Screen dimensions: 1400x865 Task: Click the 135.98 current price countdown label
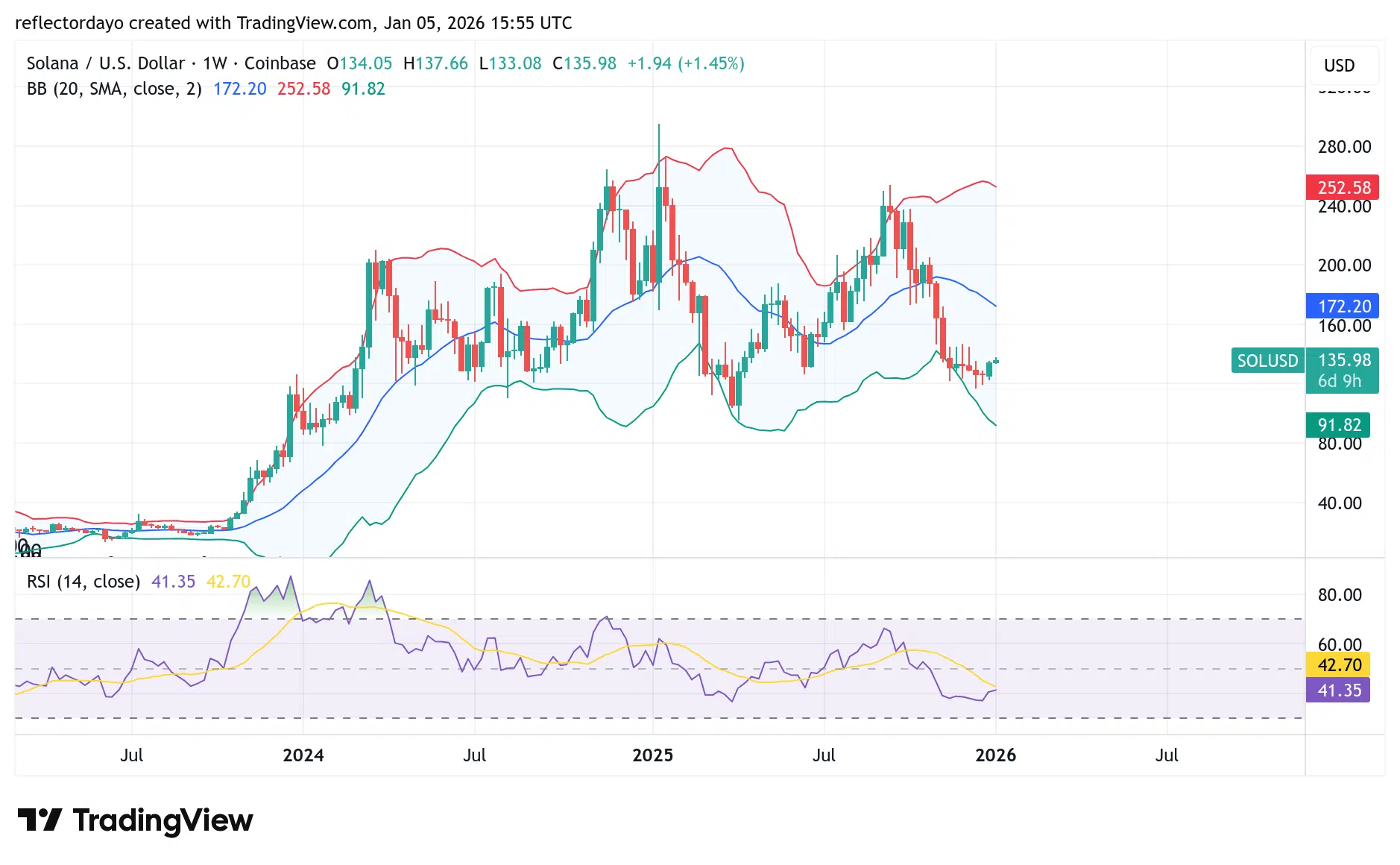tap(1343, 371)
